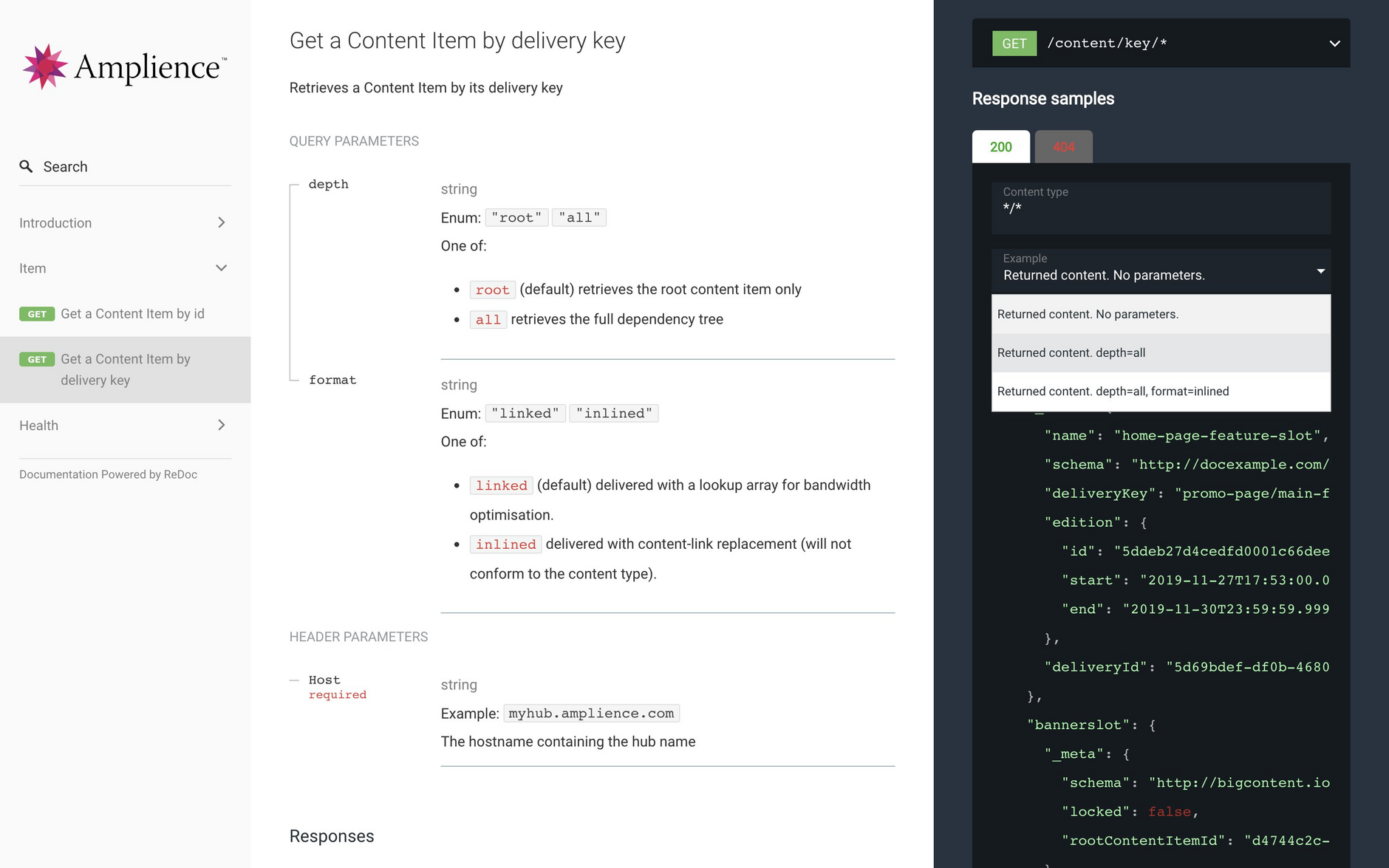Click the "all" enum value
The width and height of the screenshot is (1389, 868).
tap(579, 218)
